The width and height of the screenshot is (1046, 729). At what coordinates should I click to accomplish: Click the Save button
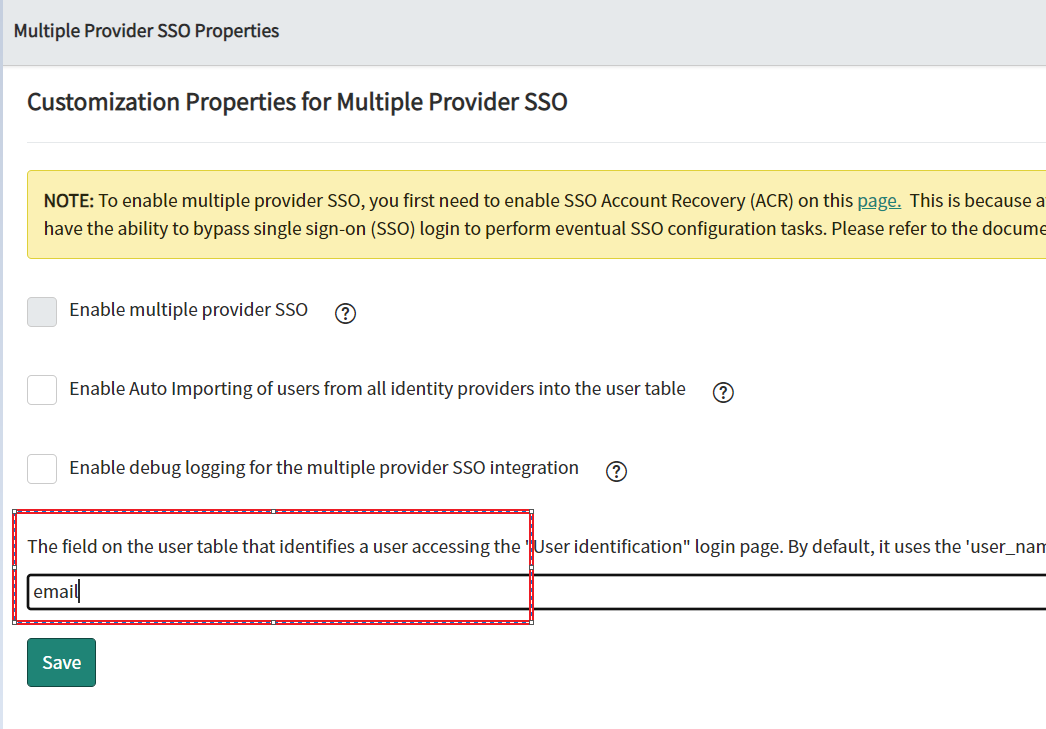tap(61, 662)
